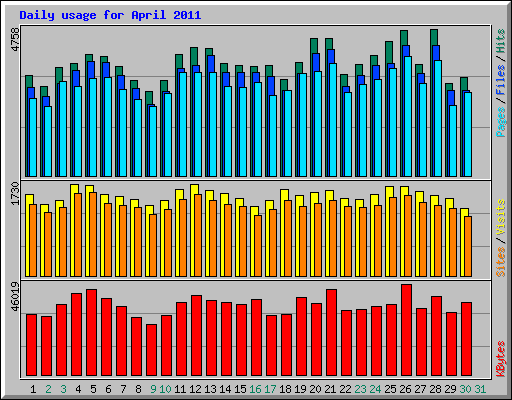Click day label 24 on x-axis
This screenshot has width=512, height=400.
click(375, 389)
